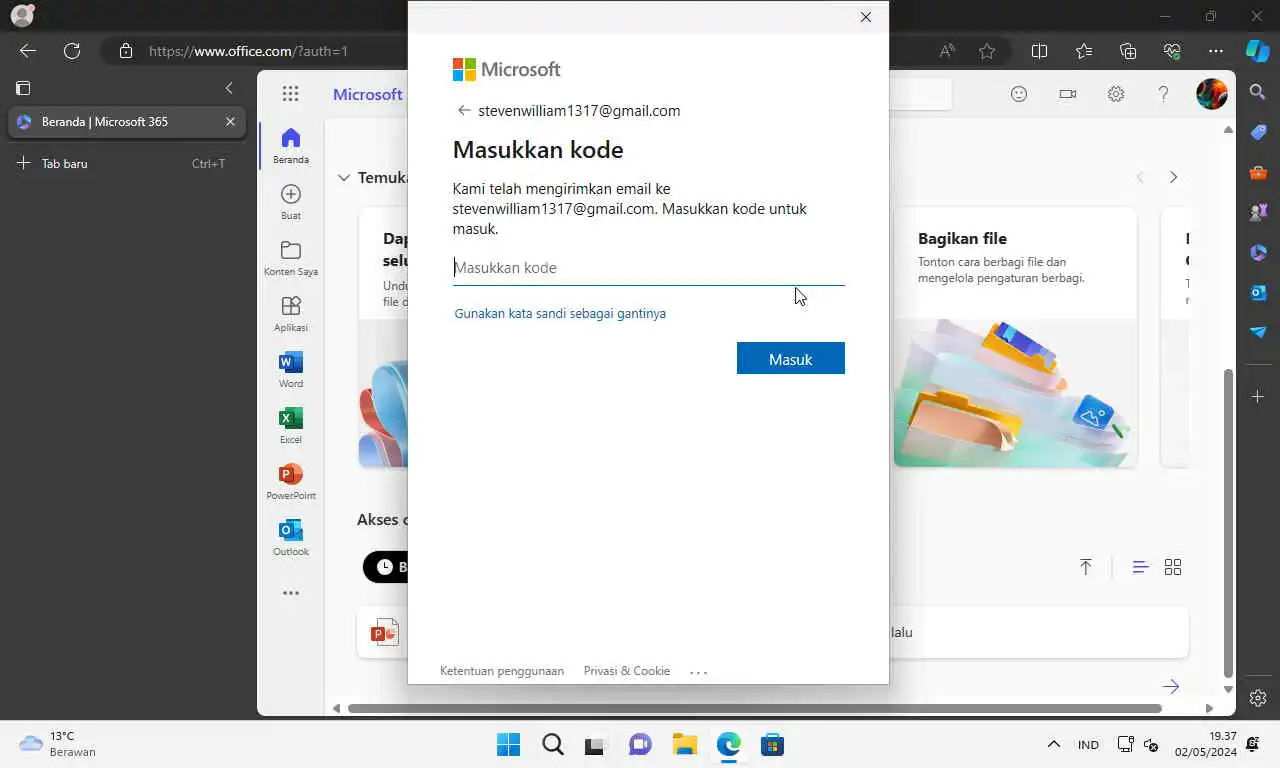Click the browser back button
Image resolution: width=1280 pixels, height=768 pixels.
click(x=28, y=51)
